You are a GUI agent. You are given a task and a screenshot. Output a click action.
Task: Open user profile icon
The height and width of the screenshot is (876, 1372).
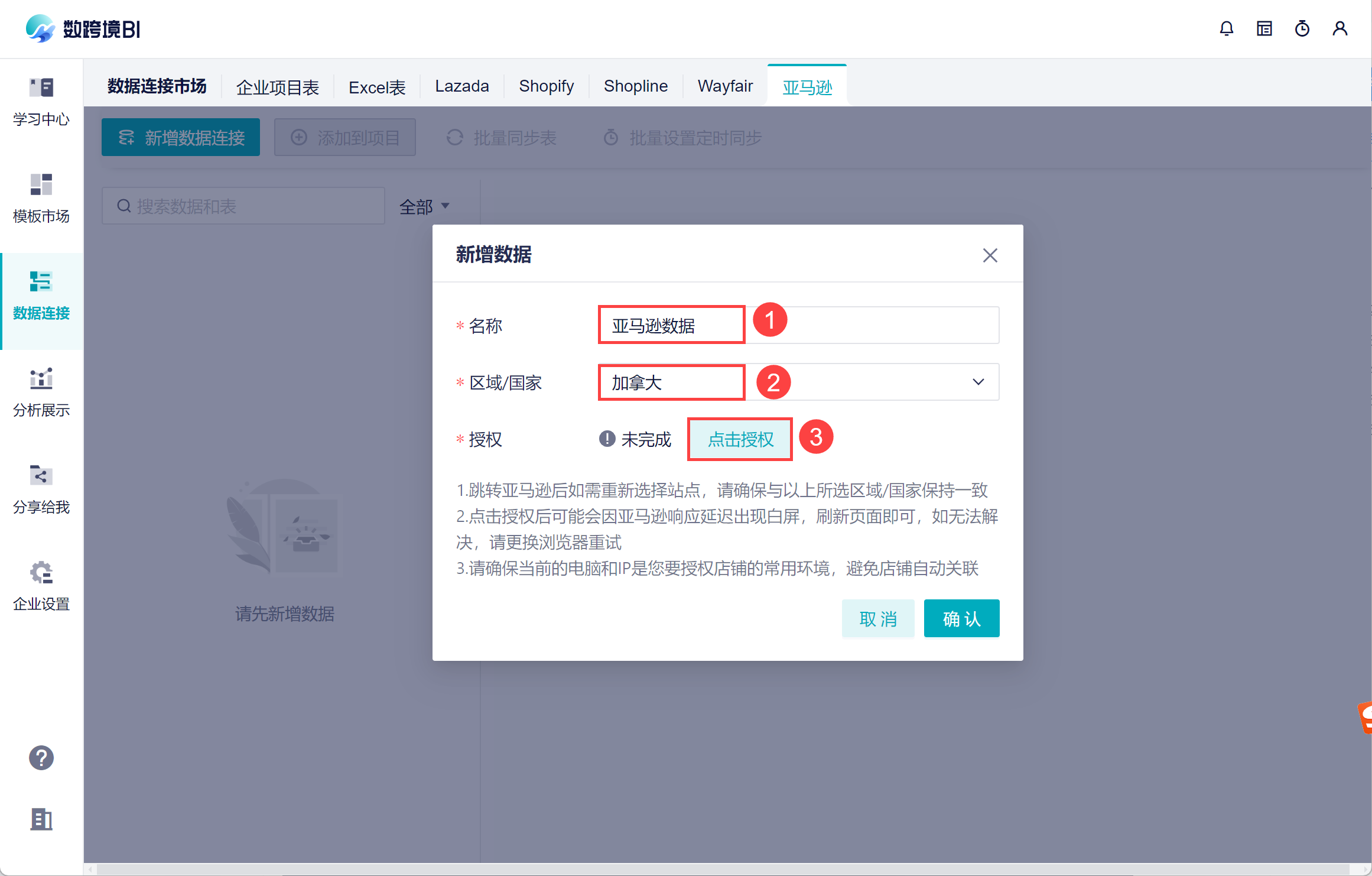(x=1340, y=28)
